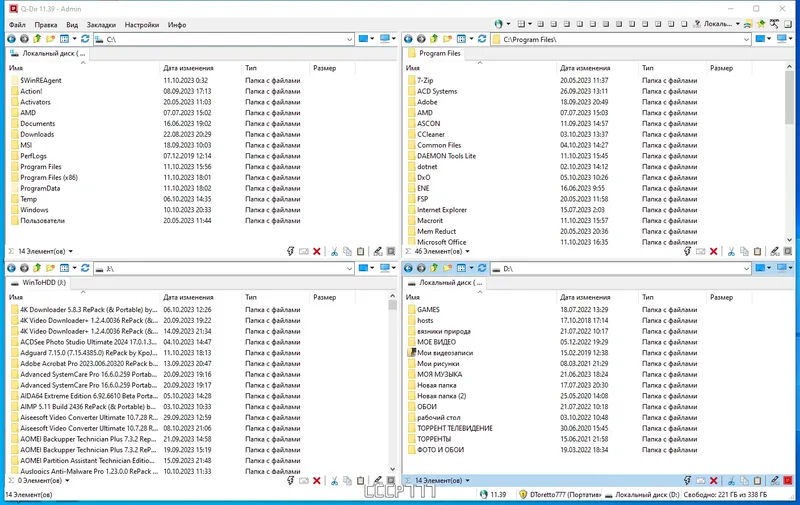
Task: Open view-mode dropdown in the C:\ pane
Action: click(x=74, y=39)
